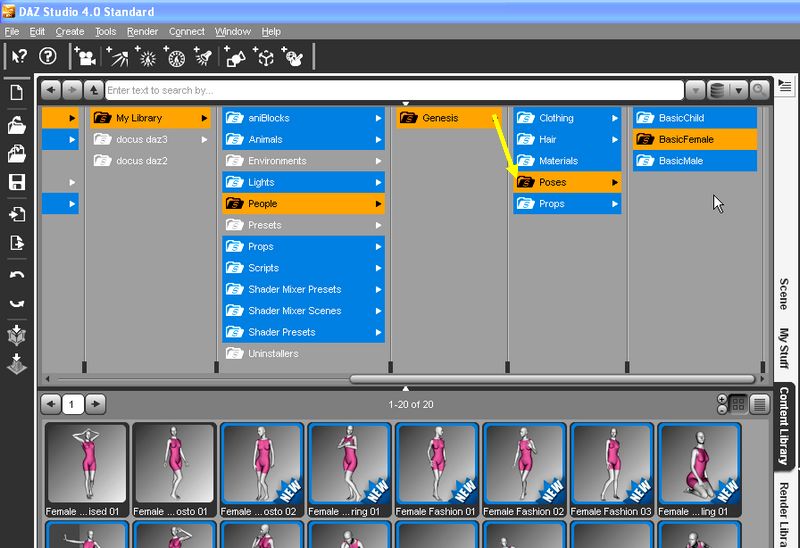Expand the Poses folder arrow
This screenshot has width=800, height=548.
point(615,182)
